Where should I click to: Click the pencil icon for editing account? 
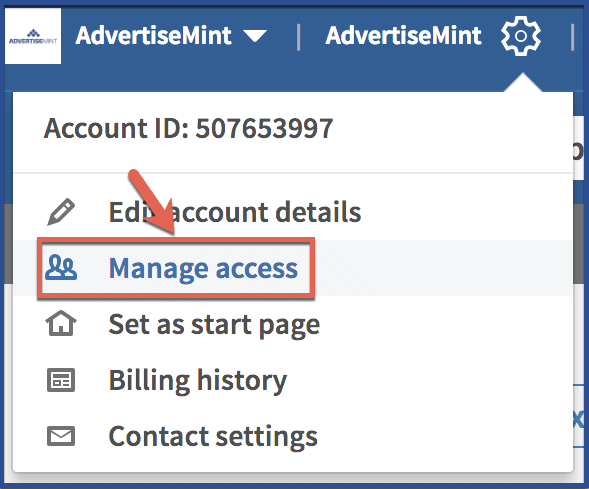[x=61, y=212]
